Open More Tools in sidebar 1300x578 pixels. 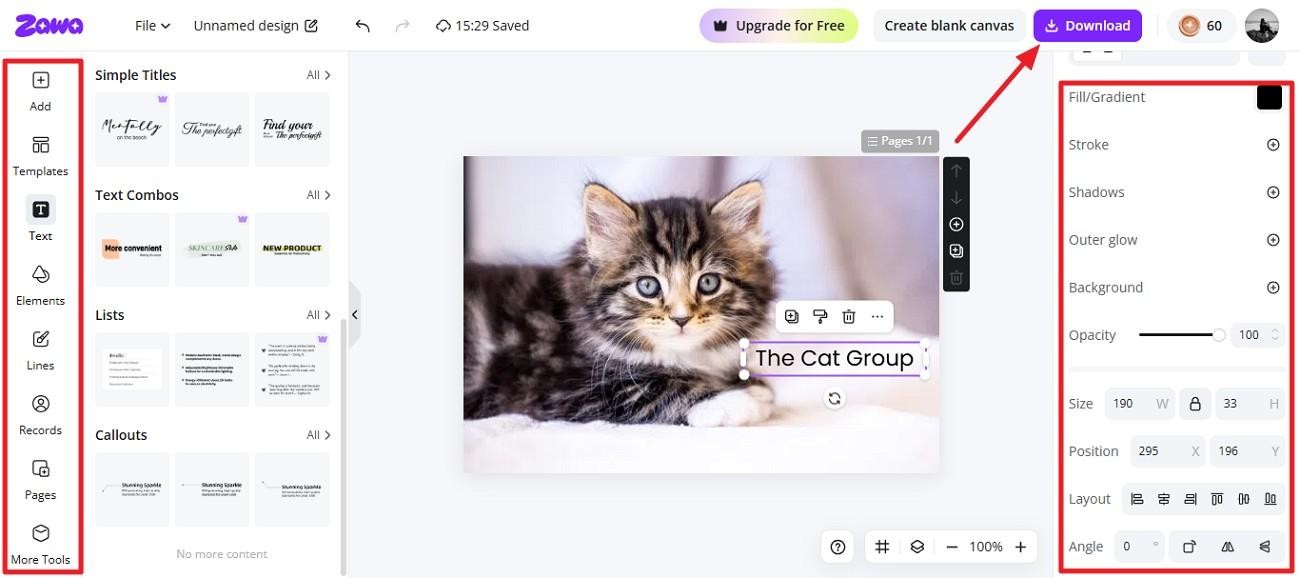pos(40,545)
